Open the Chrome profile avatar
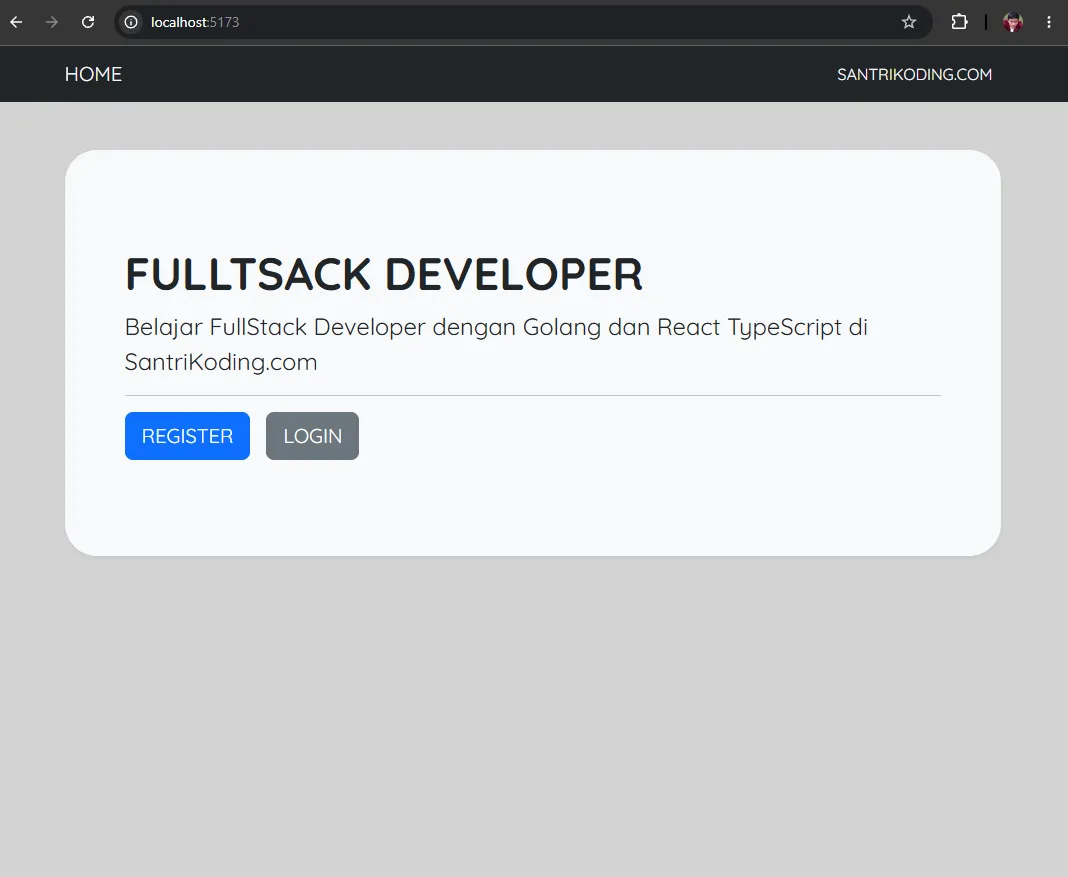This screenshot has height=877, width=1068. (1013, 22)
